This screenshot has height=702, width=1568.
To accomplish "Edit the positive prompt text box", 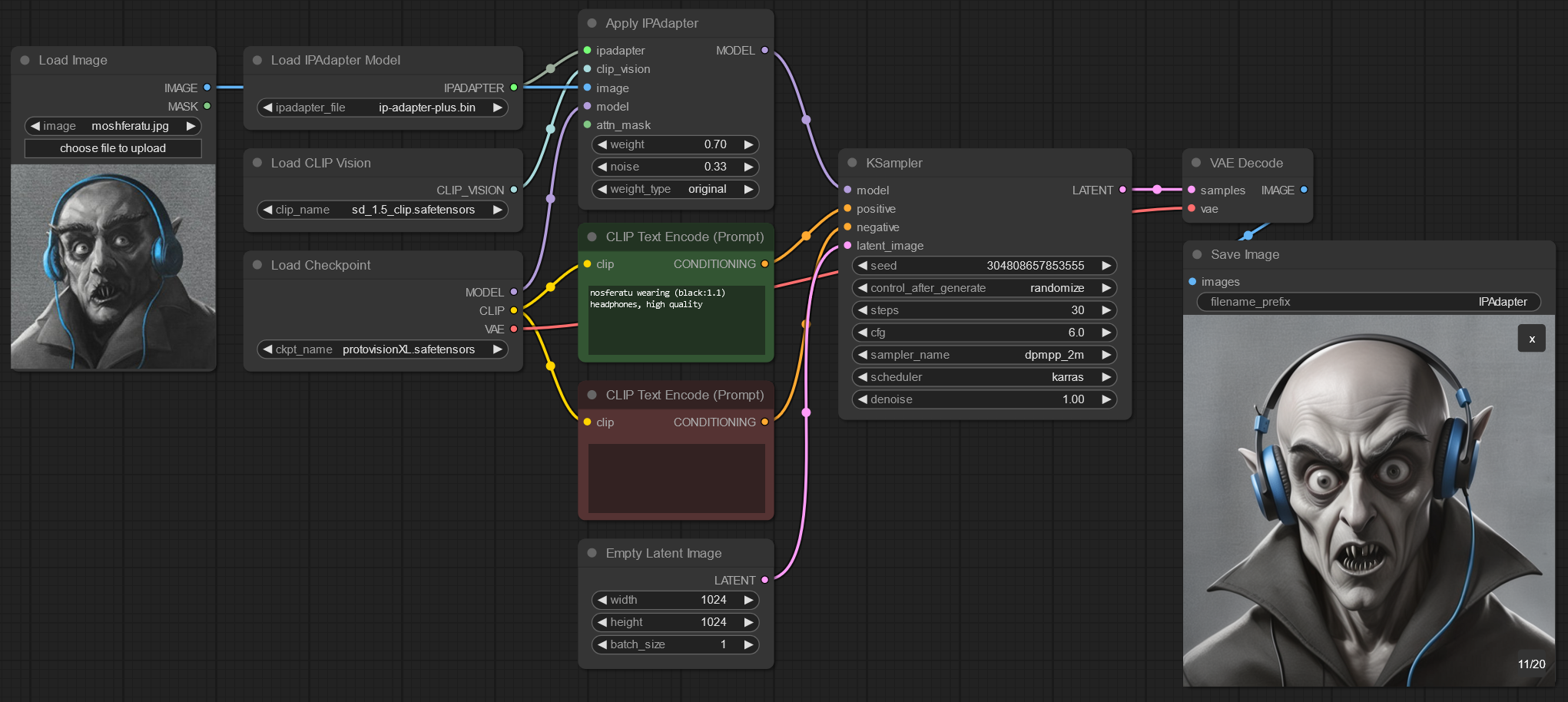I will (x=676, y=320).
